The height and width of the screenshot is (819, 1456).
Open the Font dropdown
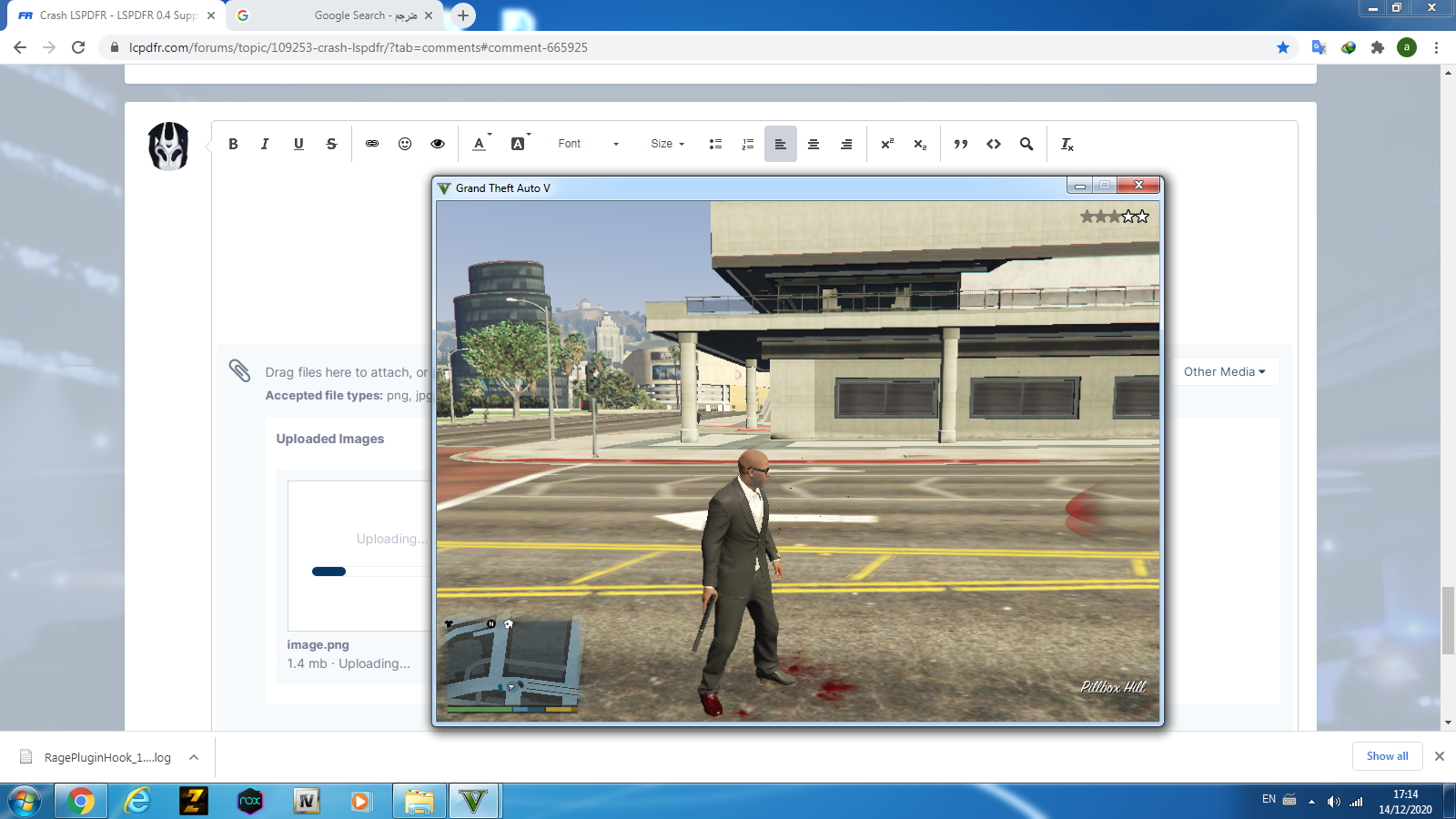[x=588, y=144]
